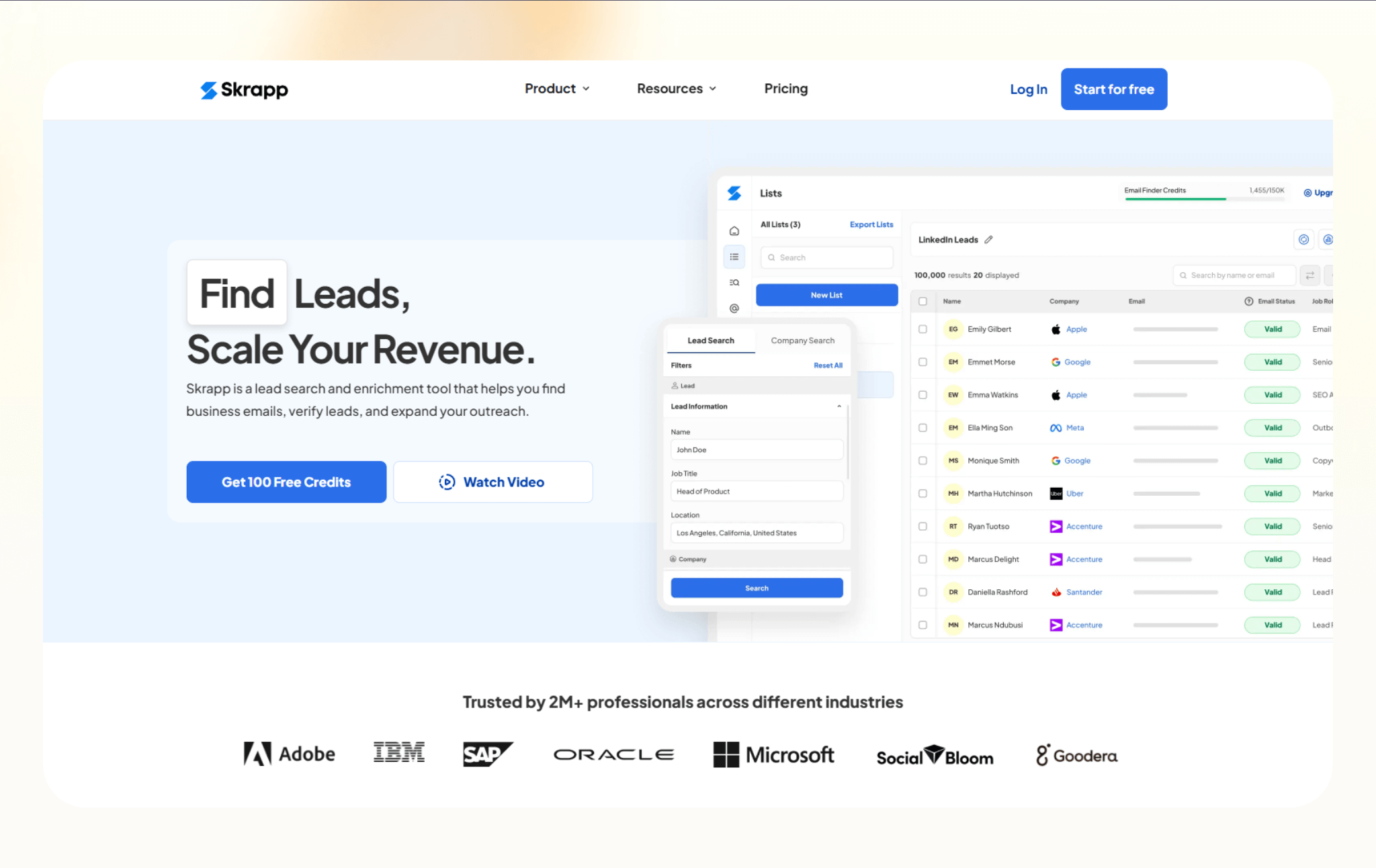This screenshot has height=868, width=1376.
Task: Open the Pricing menu item
Action: (x=785, y=89)
